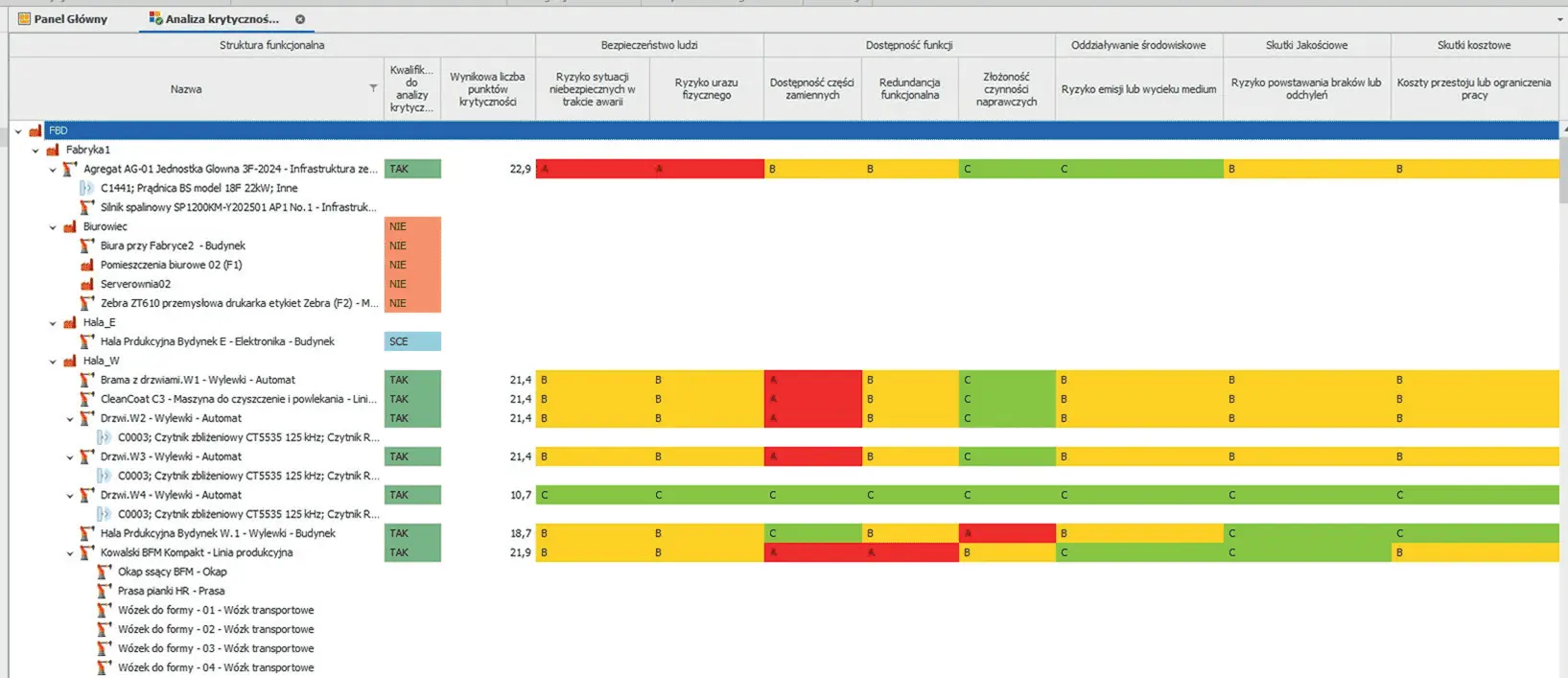This screenshot has height=678, width=1568.
Task: Click the machine icon next to Prasa pianki HR
Action: click(x=105, y=591)
